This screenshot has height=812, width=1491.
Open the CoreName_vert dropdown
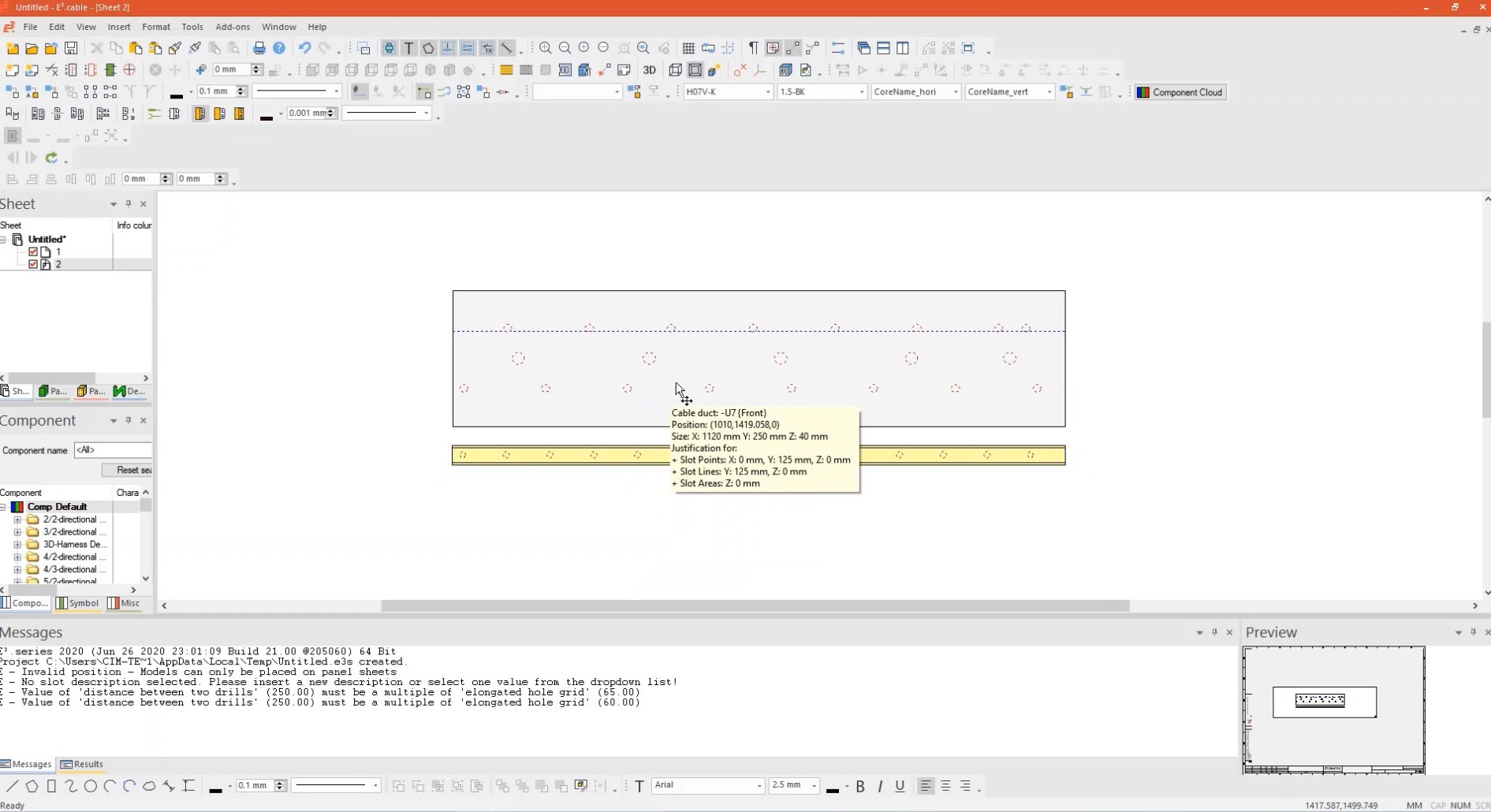(x=1049, y=92)
